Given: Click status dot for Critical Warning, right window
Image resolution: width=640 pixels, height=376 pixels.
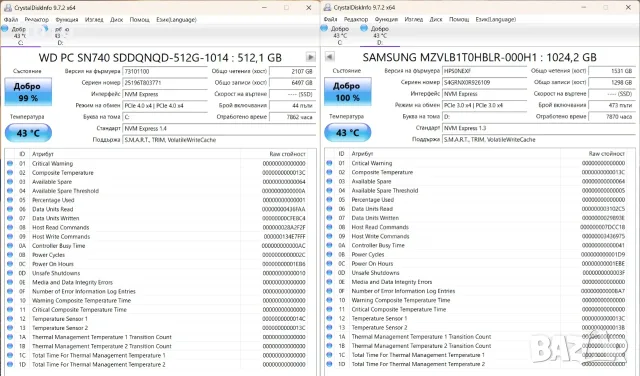Looking at the screenshot, I should [329, 163].
